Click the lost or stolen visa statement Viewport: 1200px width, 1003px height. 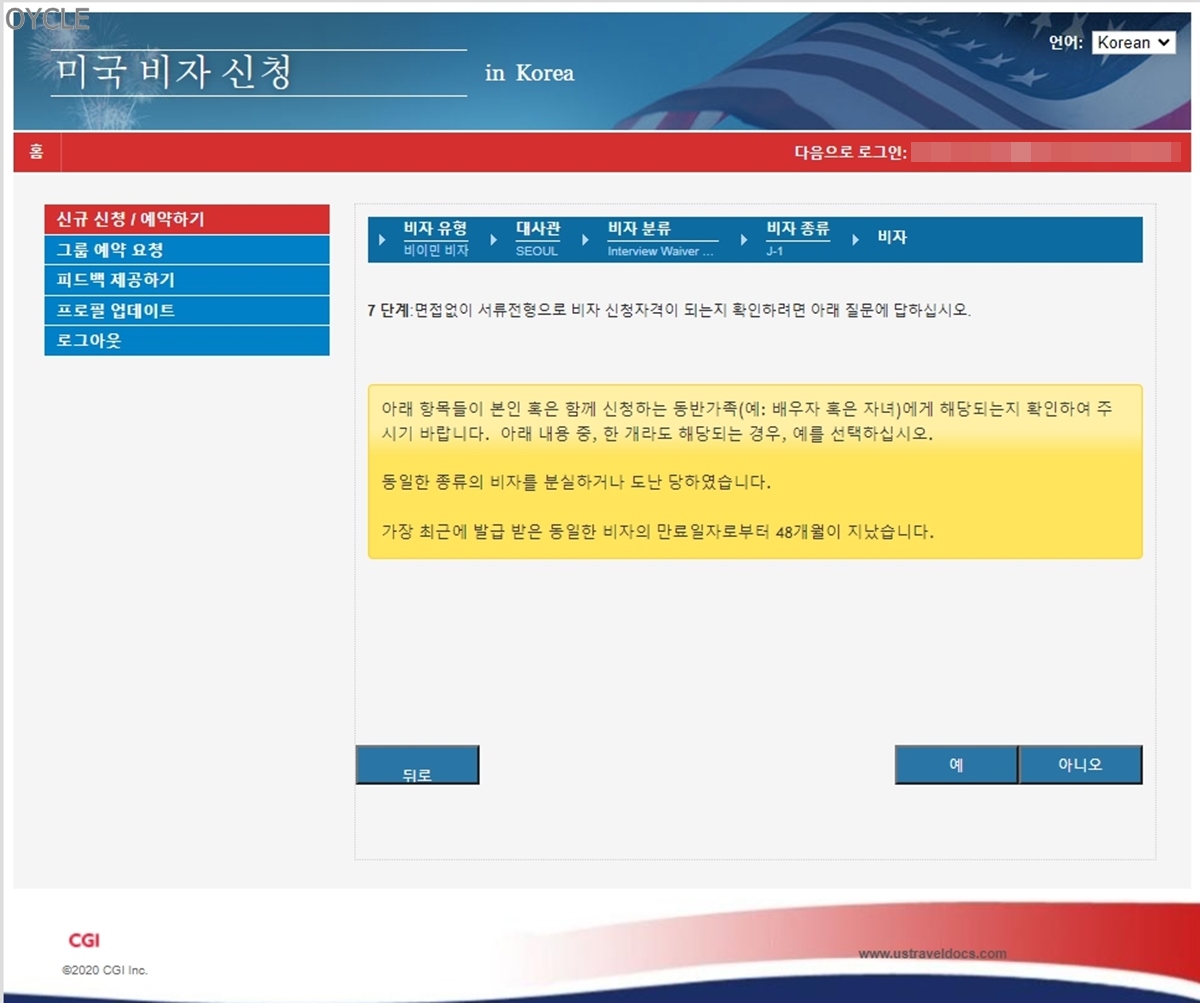[576, 482]
